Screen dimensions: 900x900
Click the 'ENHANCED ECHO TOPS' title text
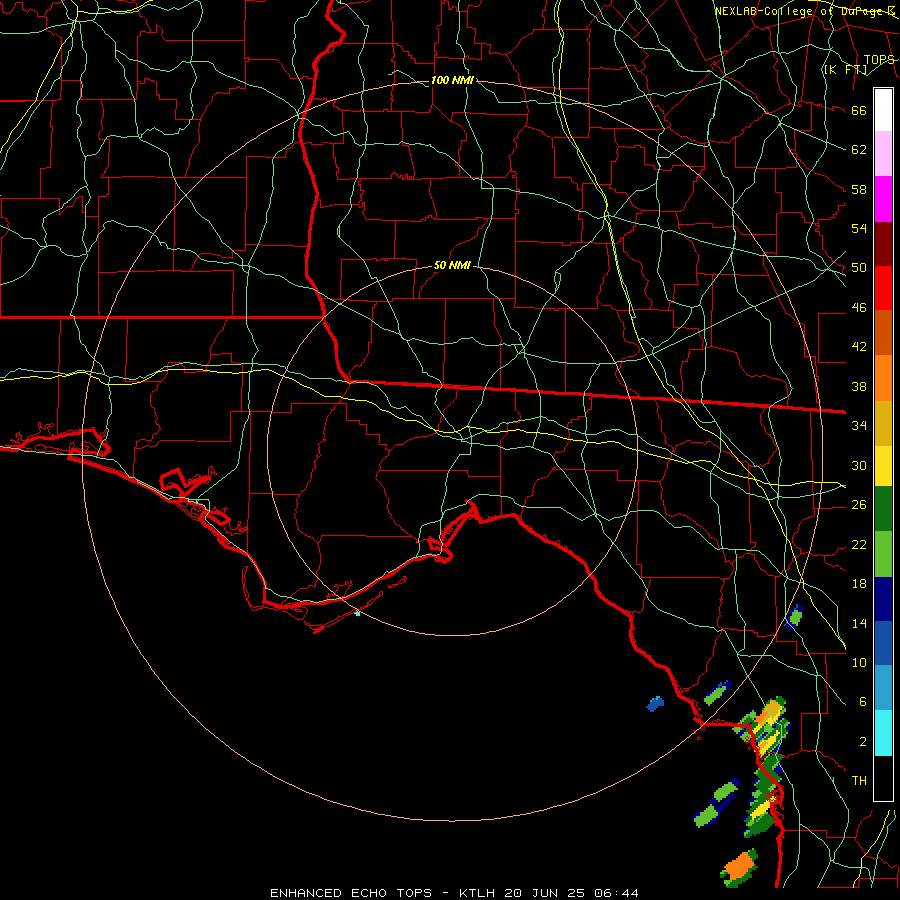(x=351, y=893)
